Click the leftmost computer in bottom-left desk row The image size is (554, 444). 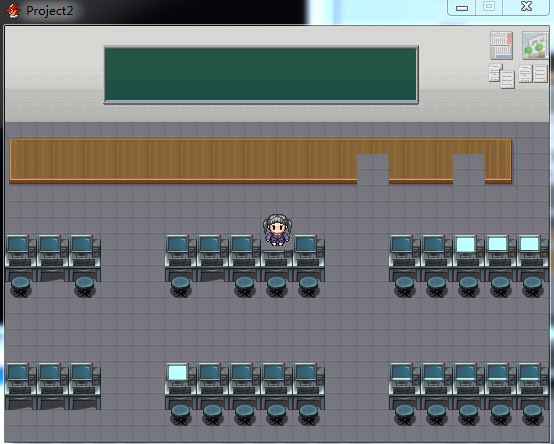point(20,385)
